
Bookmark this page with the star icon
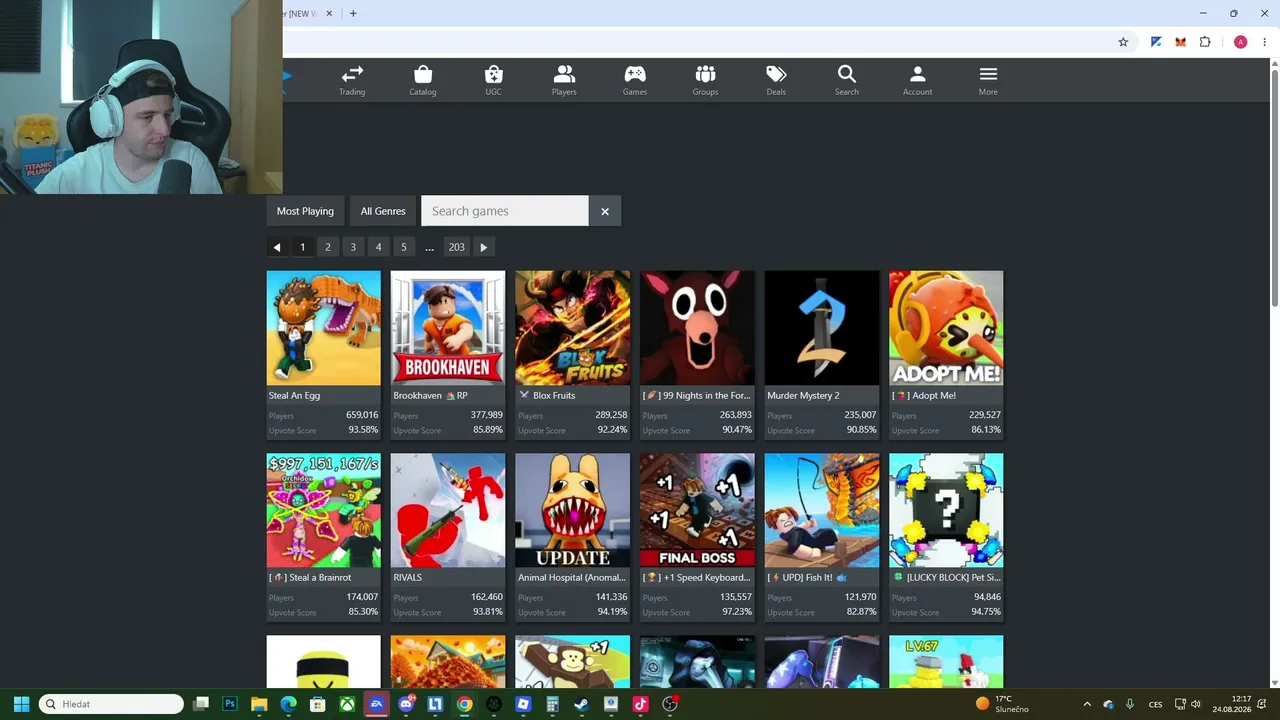[1123, 42]
